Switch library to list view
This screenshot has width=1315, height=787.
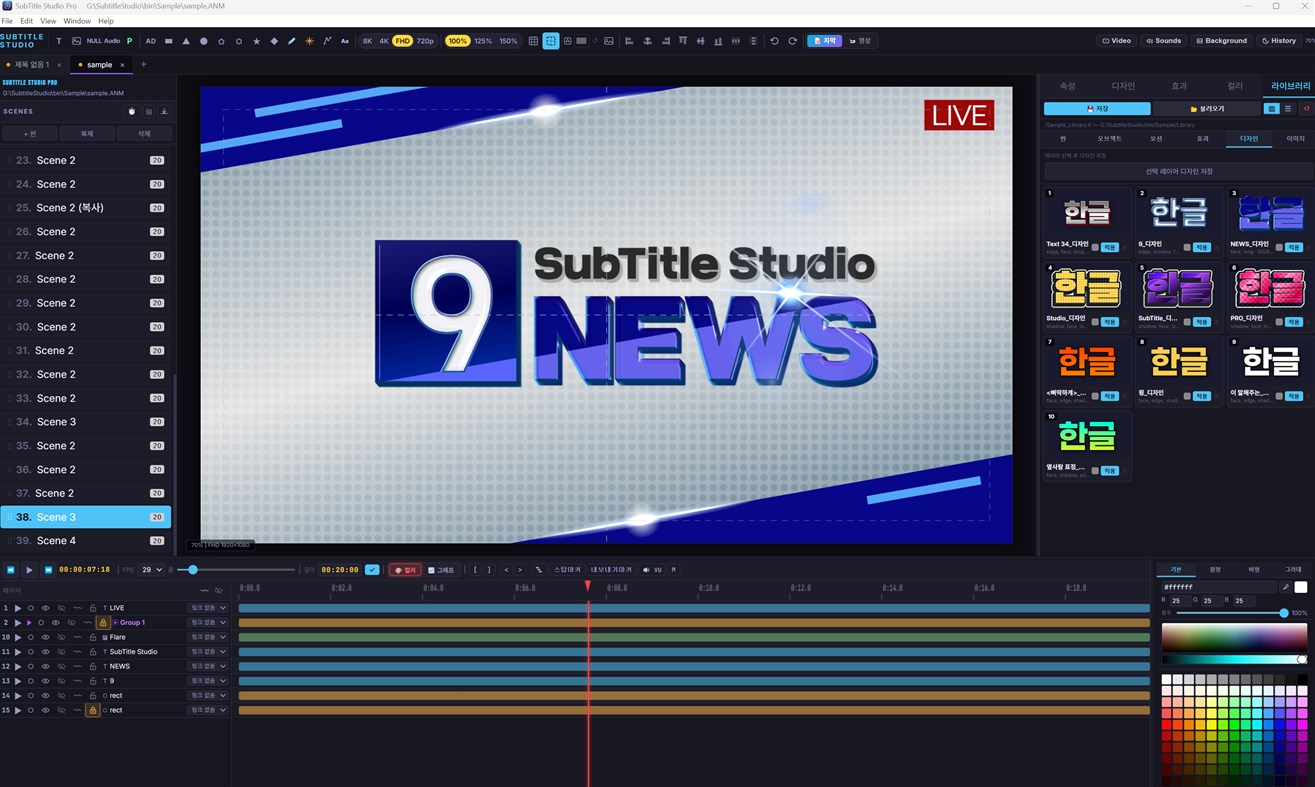click(1288, 108)
